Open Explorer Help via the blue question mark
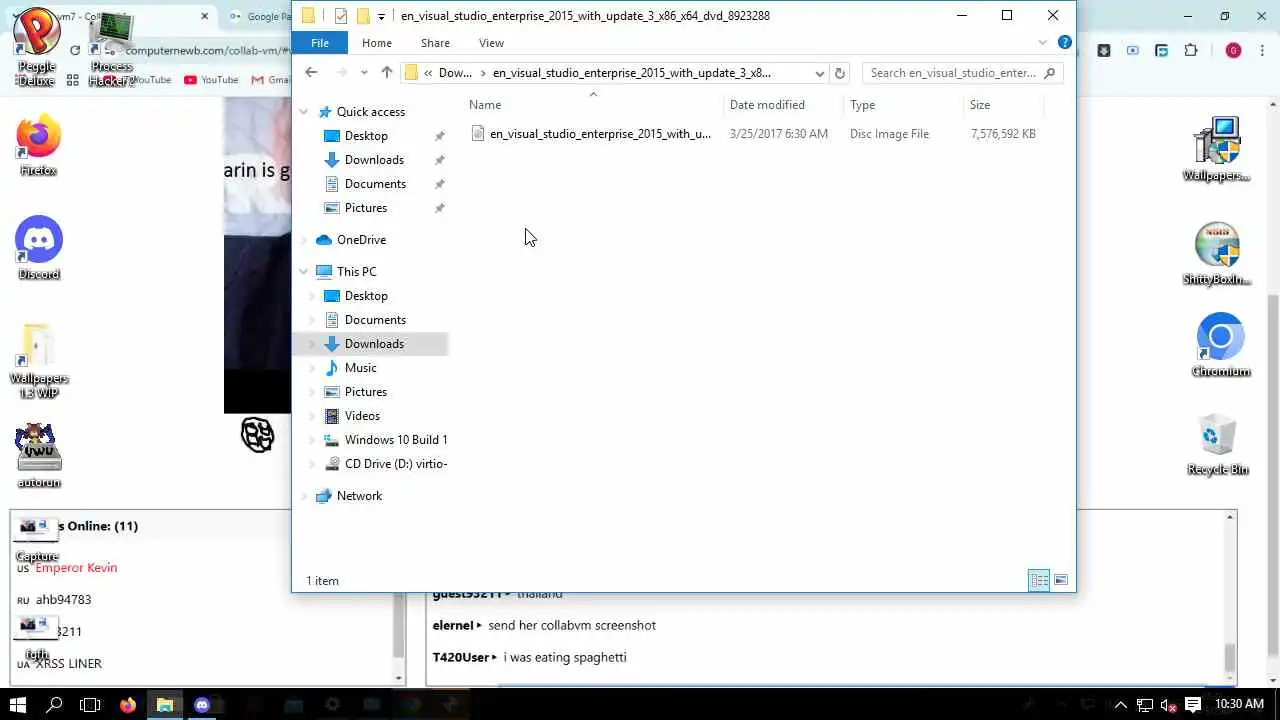Viewport: 1280px width, 720px height. pos(1065,43)
